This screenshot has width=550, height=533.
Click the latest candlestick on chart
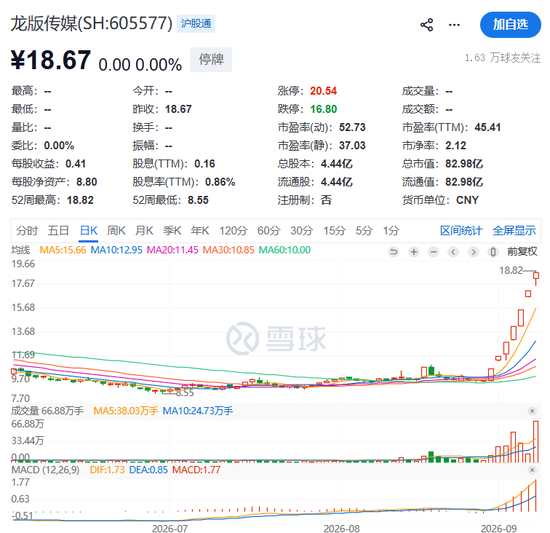click(x=536, y=277)
